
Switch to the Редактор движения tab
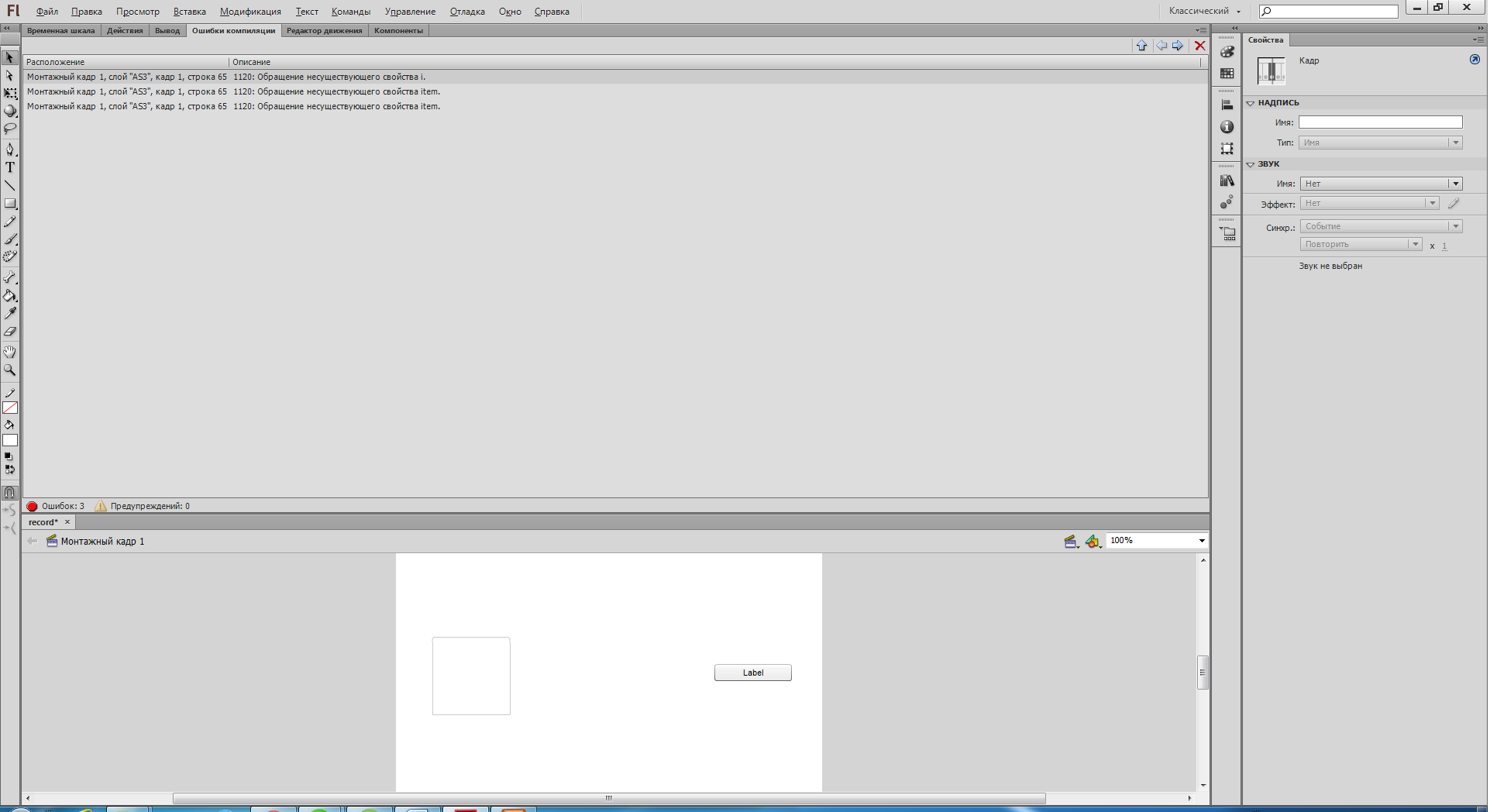pyautogui.click(x=325, y=31)
